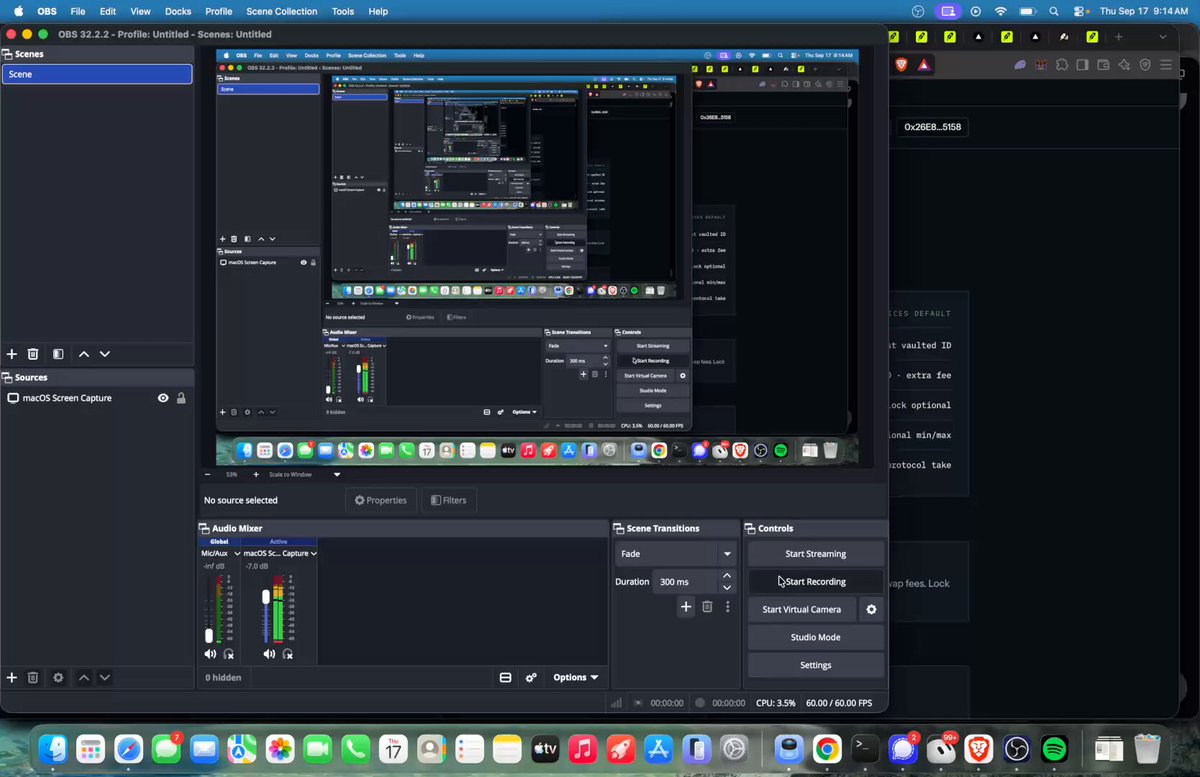Toggle lock on macOS Screen Capture source
Screen dimensions: 1200x777
coord(181,398)
